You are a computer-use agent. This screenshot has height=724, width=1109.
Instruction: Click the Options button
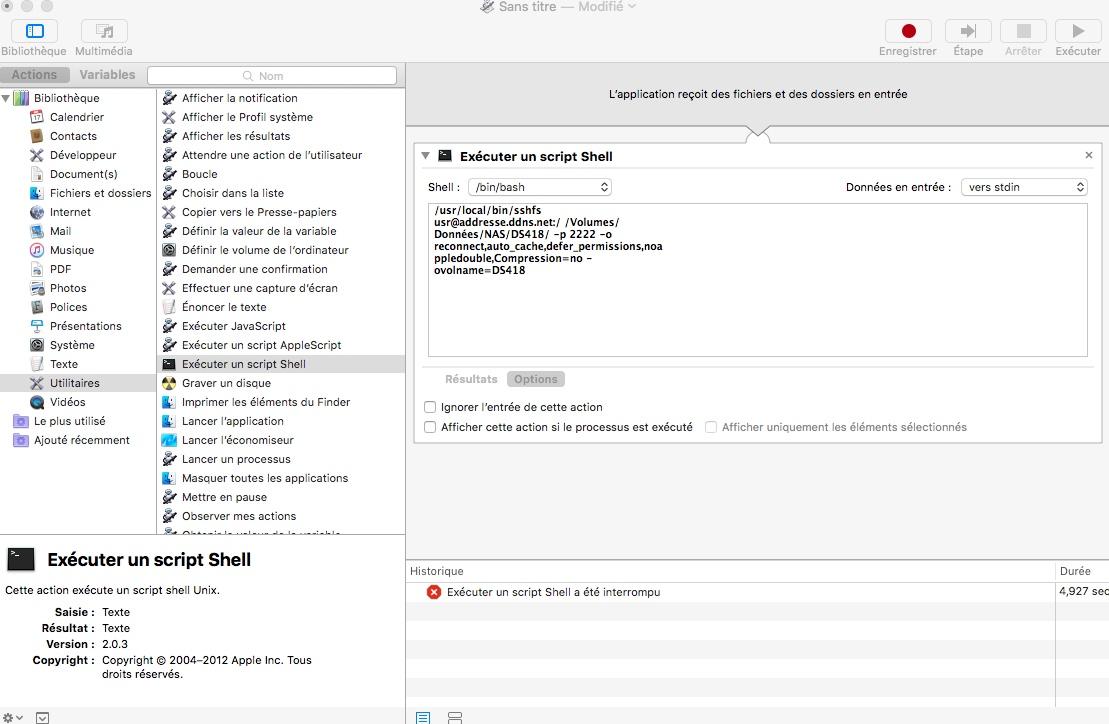(536, 379)
